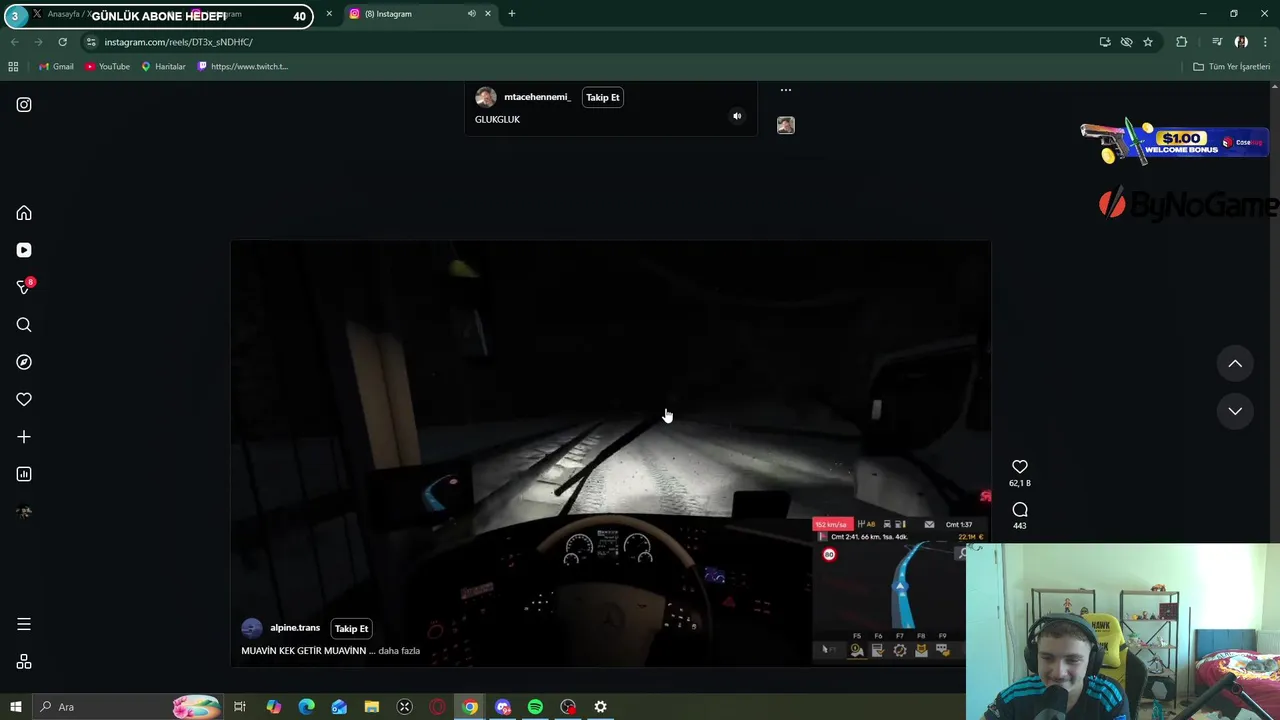
Task: Open File Explorer from taskbar
Action: click(x=371, y=707)
